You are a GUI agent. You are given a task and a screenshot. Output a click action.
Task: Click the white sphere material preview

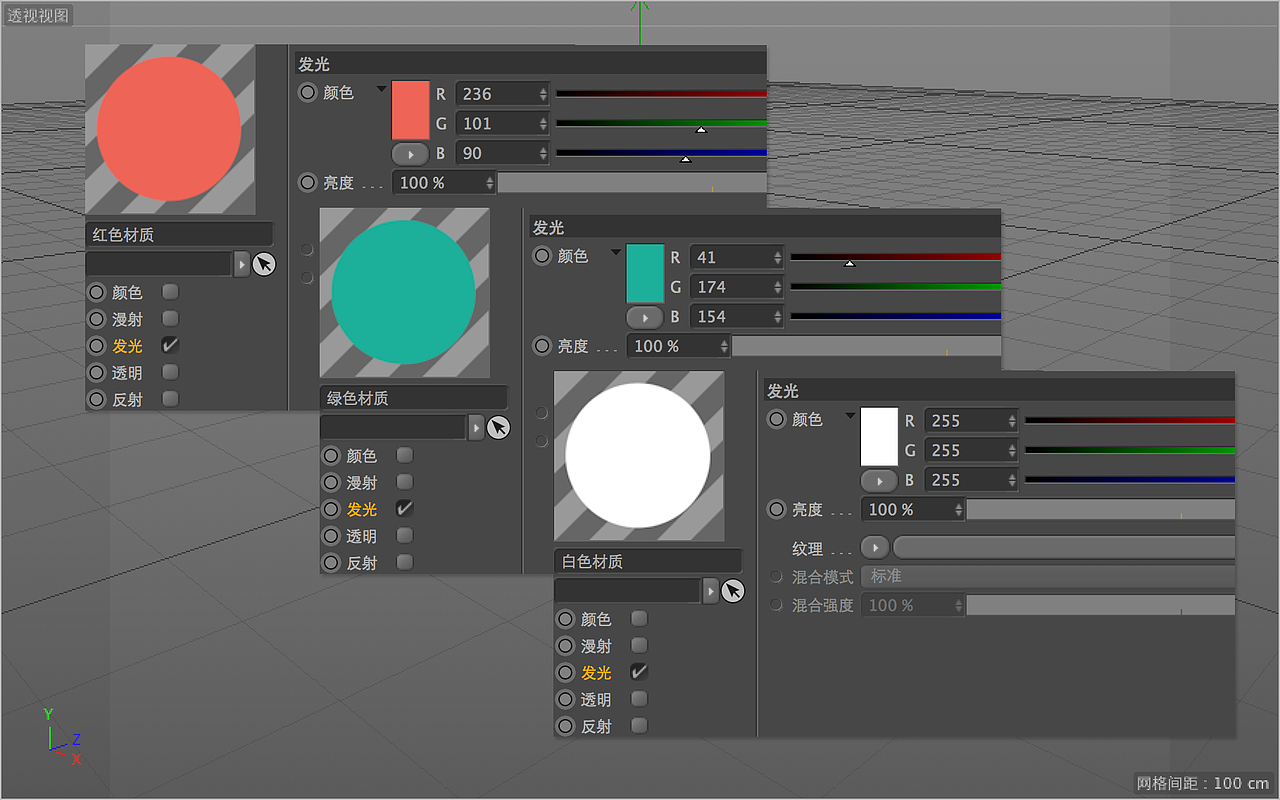coord(638,456)
